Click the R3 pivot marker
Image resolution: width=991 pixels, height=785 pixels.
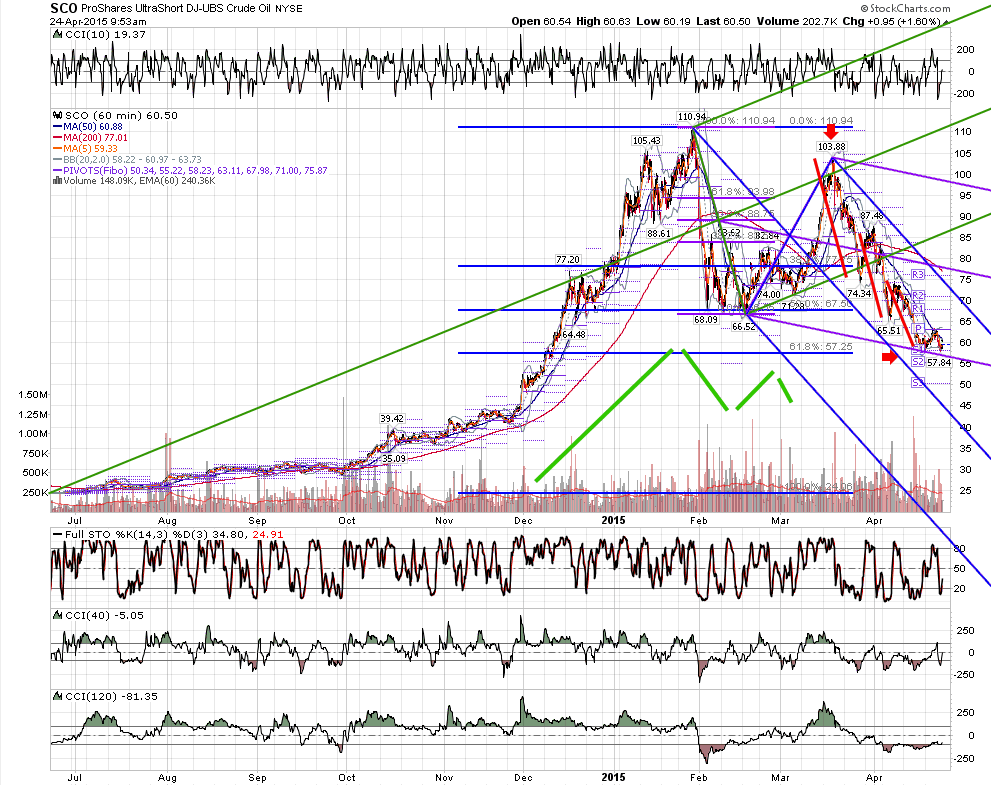pos(918,274)
